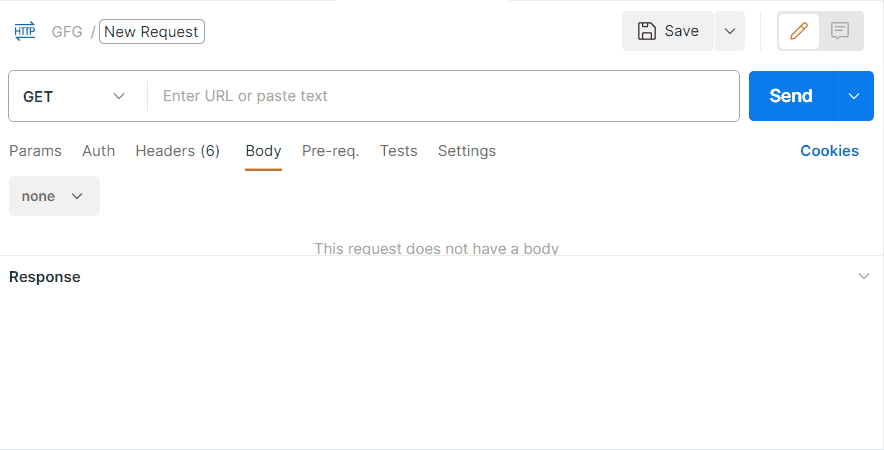This screenshot has width=884, height=450.
Task: Collapse the Response panel chevron
Action: click(x=864, y=277)
